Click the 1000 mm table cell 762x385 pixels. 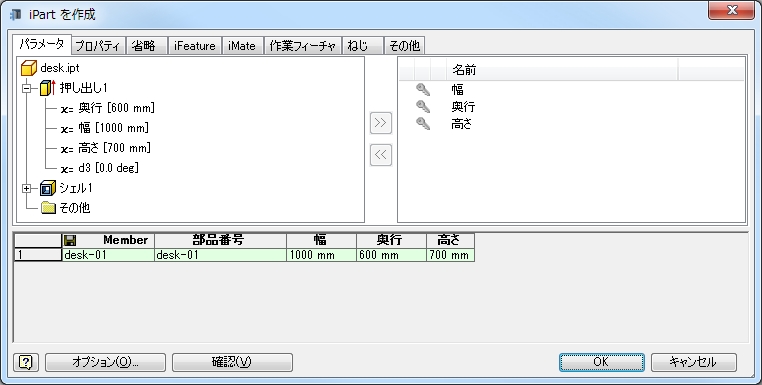click(x=322, y=255)
